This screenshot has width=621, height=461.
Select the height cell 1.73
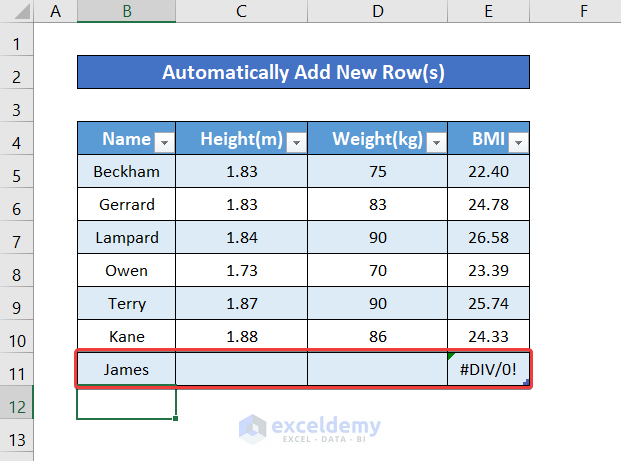pyautogui.click(x=242, y=270)
